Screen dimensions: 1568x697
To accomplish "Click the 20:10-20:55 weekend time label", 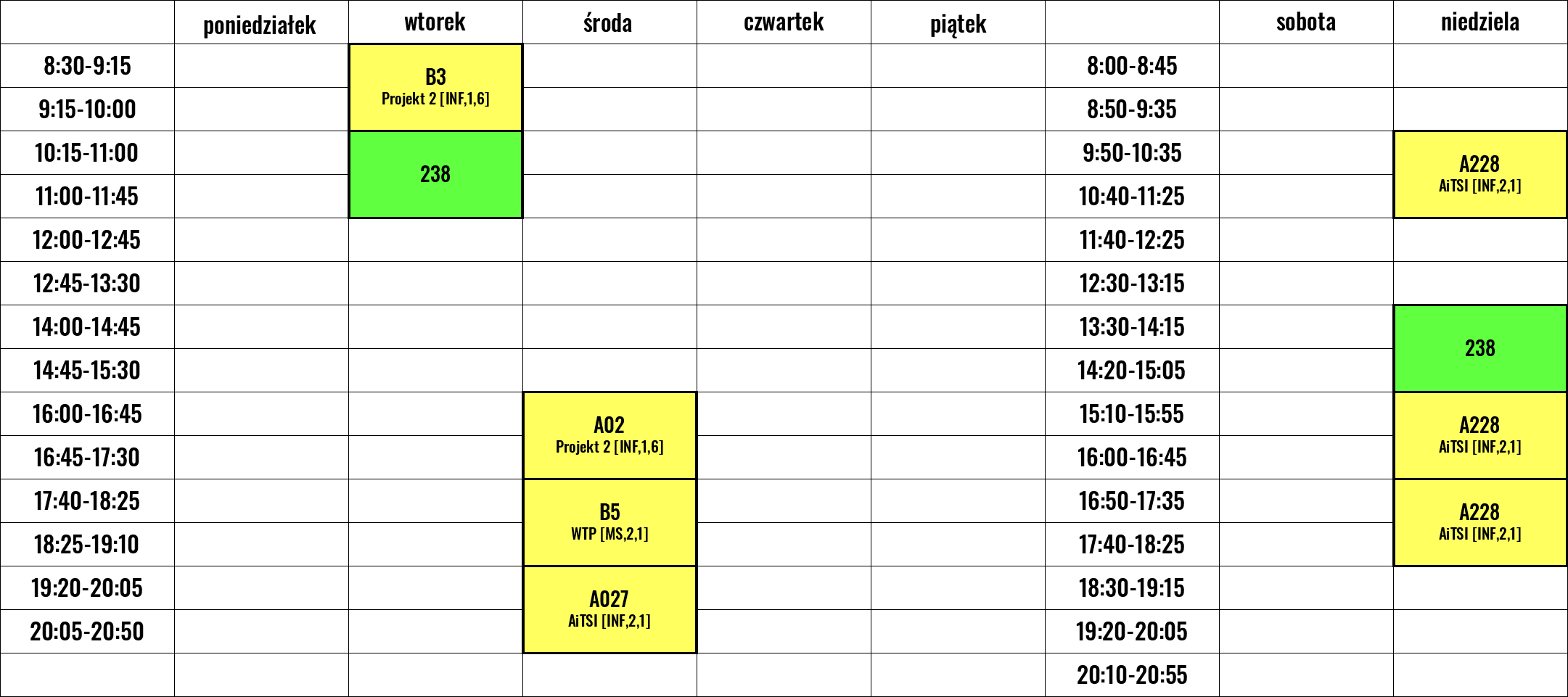I will click(x=1132, y=675).
